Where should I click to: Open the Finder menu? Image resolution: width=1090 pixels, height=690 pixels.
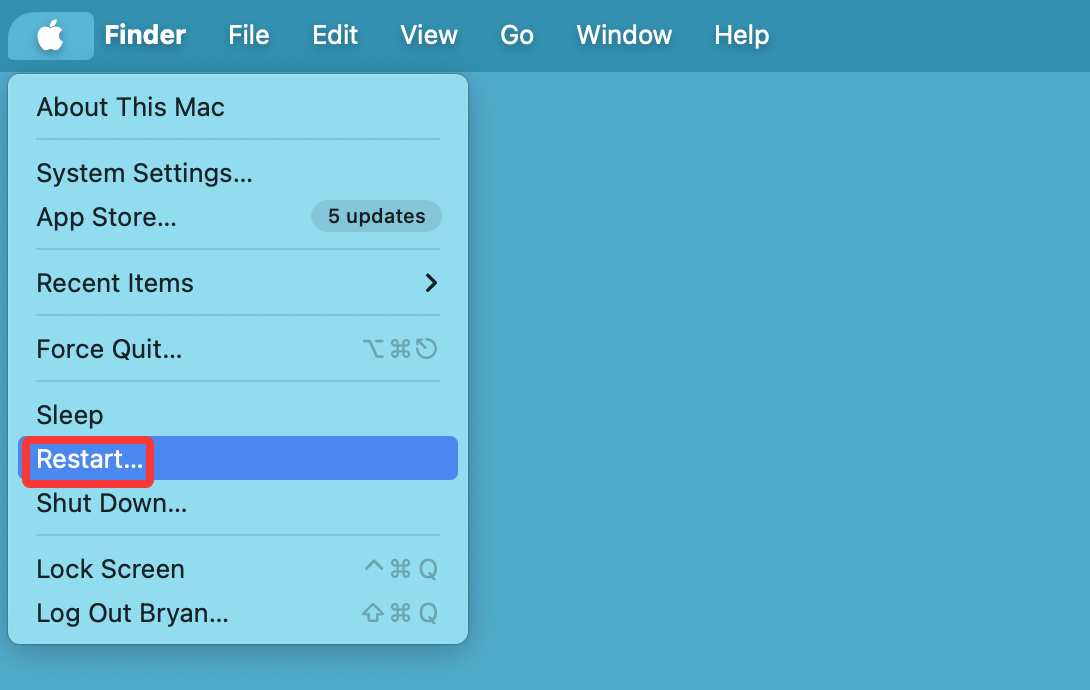pos(145,35)
